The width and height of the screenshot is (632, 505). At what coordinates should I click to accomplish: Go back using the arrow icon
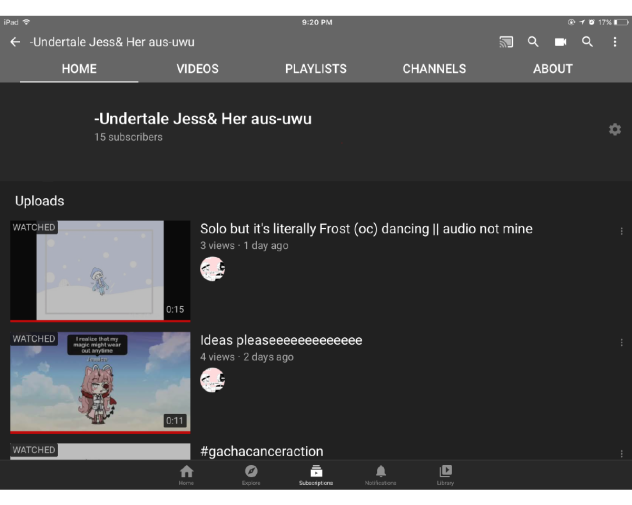[15, 42]
